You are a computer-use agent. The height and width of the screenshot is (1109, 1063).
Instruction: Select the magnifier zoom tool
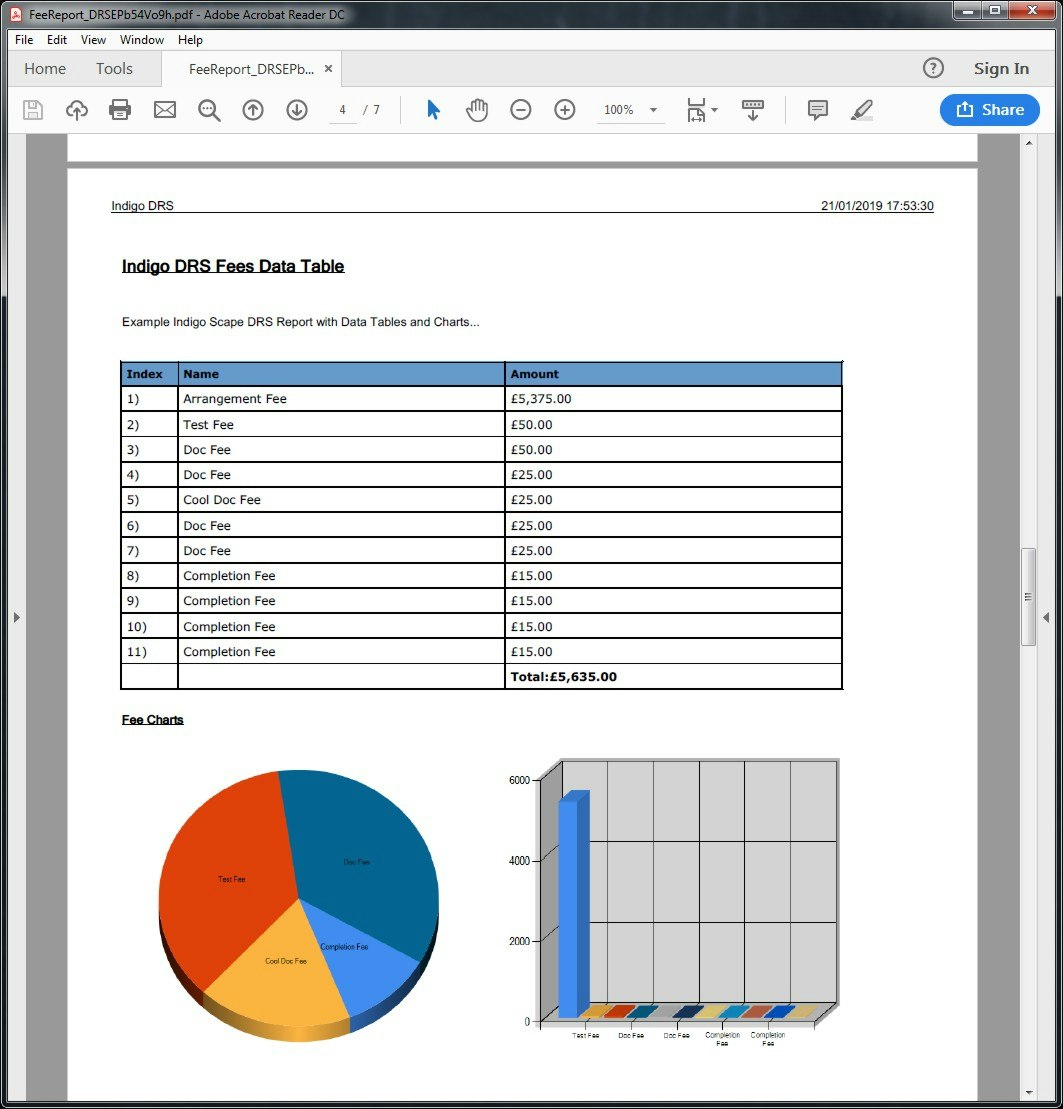coord(209,110)
